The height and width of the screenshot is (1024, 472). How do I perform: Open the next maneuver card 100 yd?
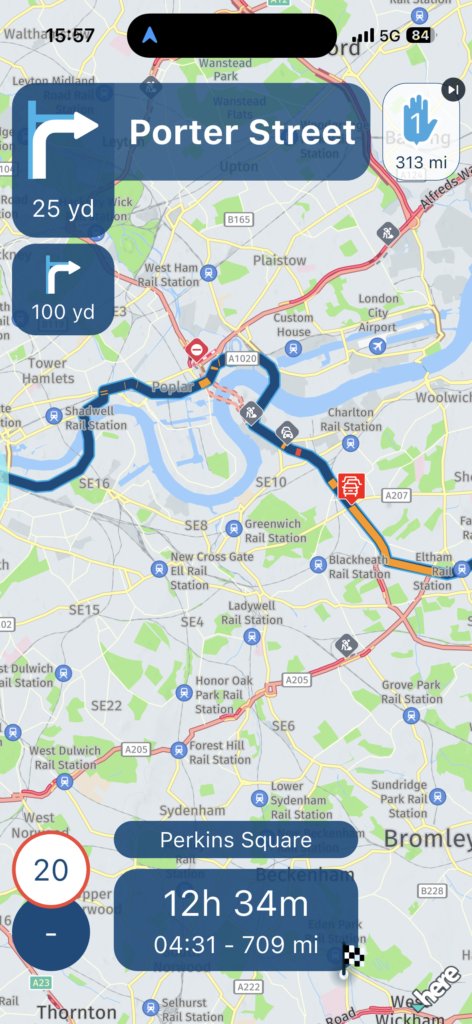[63, 289]
